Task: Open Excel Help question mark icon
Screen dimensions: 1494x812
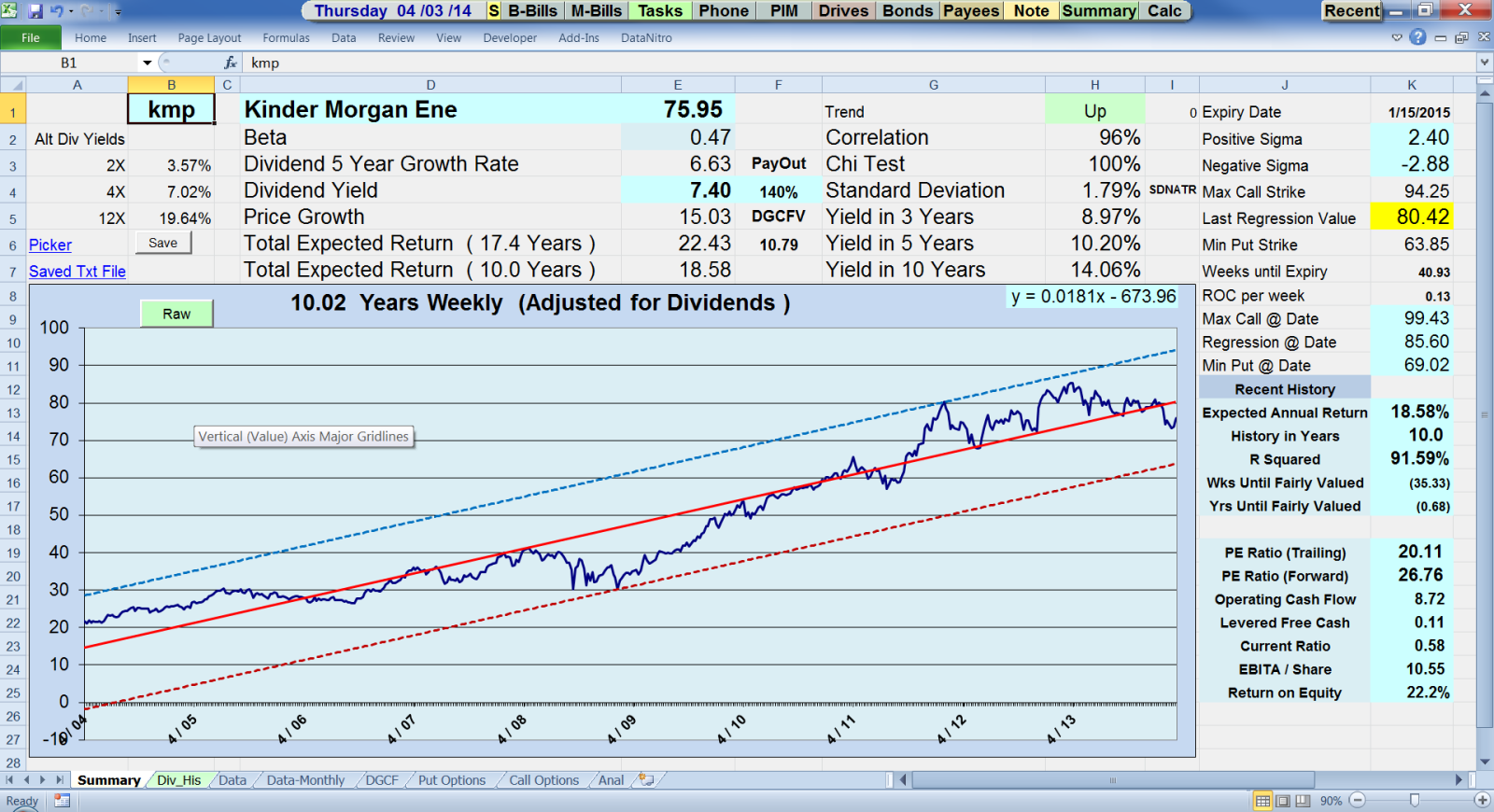Action: point(1417,37)
